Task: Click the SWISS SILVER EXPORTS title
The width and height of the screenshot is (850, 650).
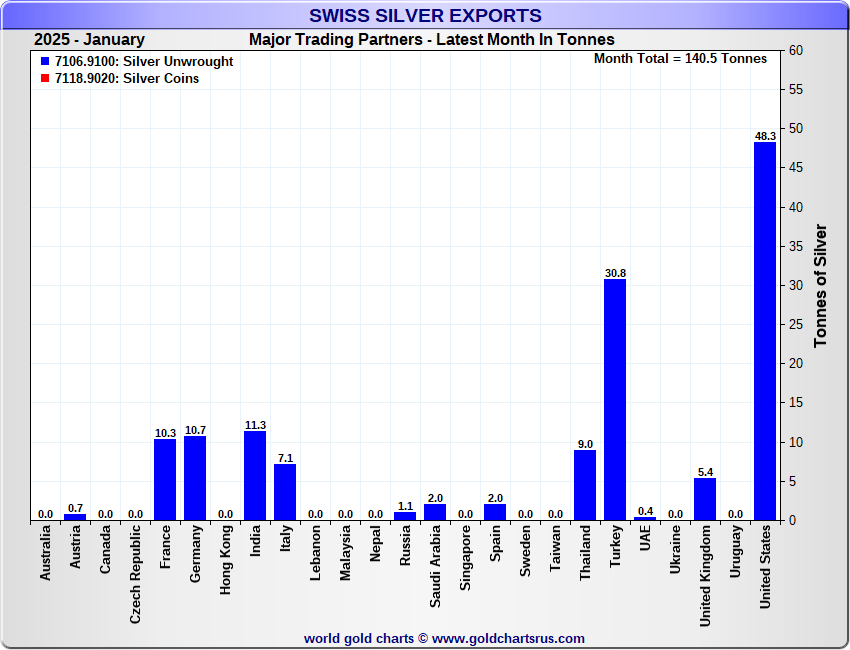Action: pyautogui.click(x=425, y=16)
